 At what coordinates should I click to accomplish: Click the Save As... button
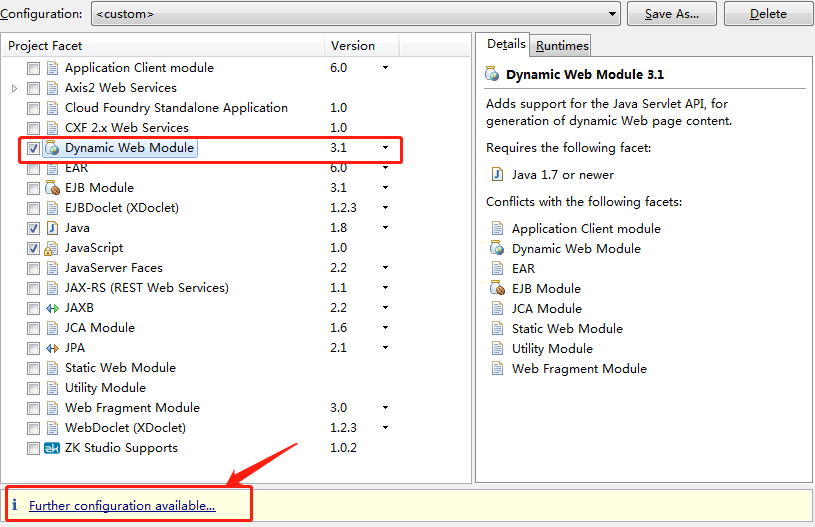[672, 14]
